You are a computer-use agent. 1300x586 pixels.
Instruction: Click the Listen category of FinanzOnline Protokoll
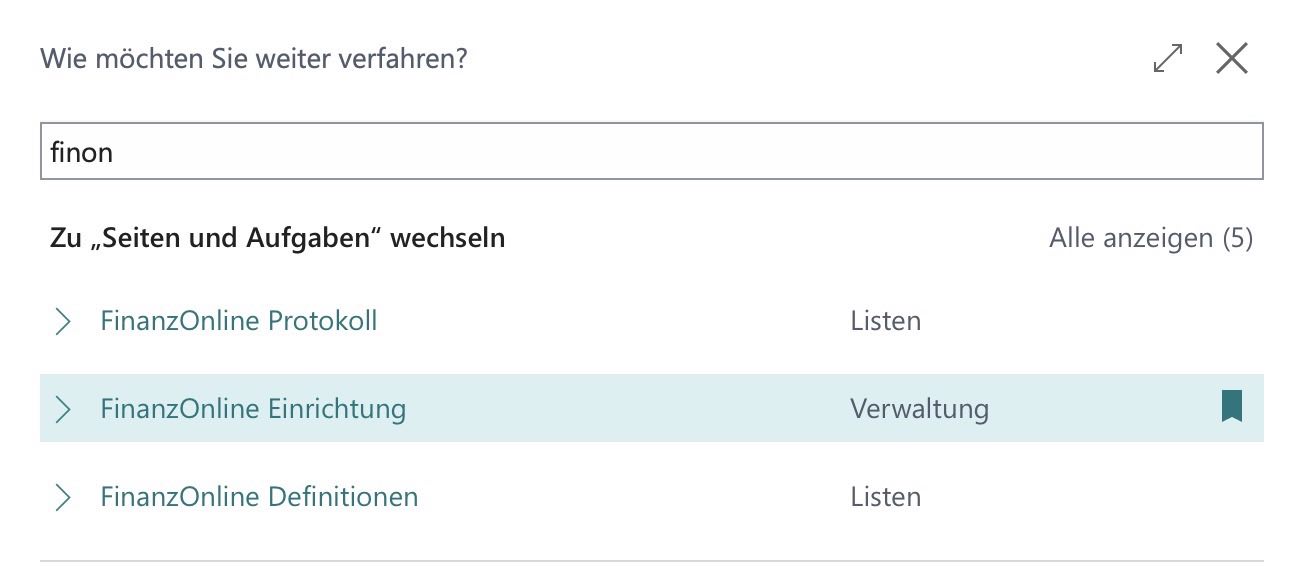click(886, 321)
